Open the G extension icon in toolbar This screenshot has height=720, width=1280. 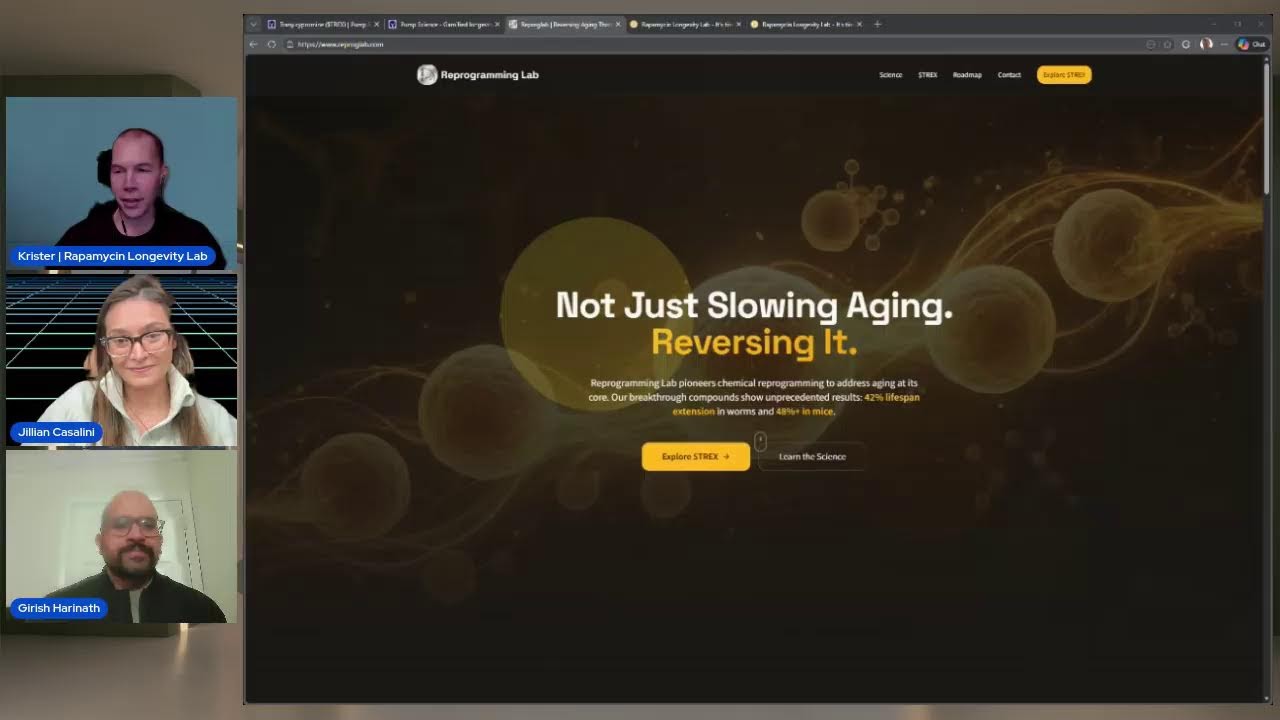click(x=1186, y=44)
